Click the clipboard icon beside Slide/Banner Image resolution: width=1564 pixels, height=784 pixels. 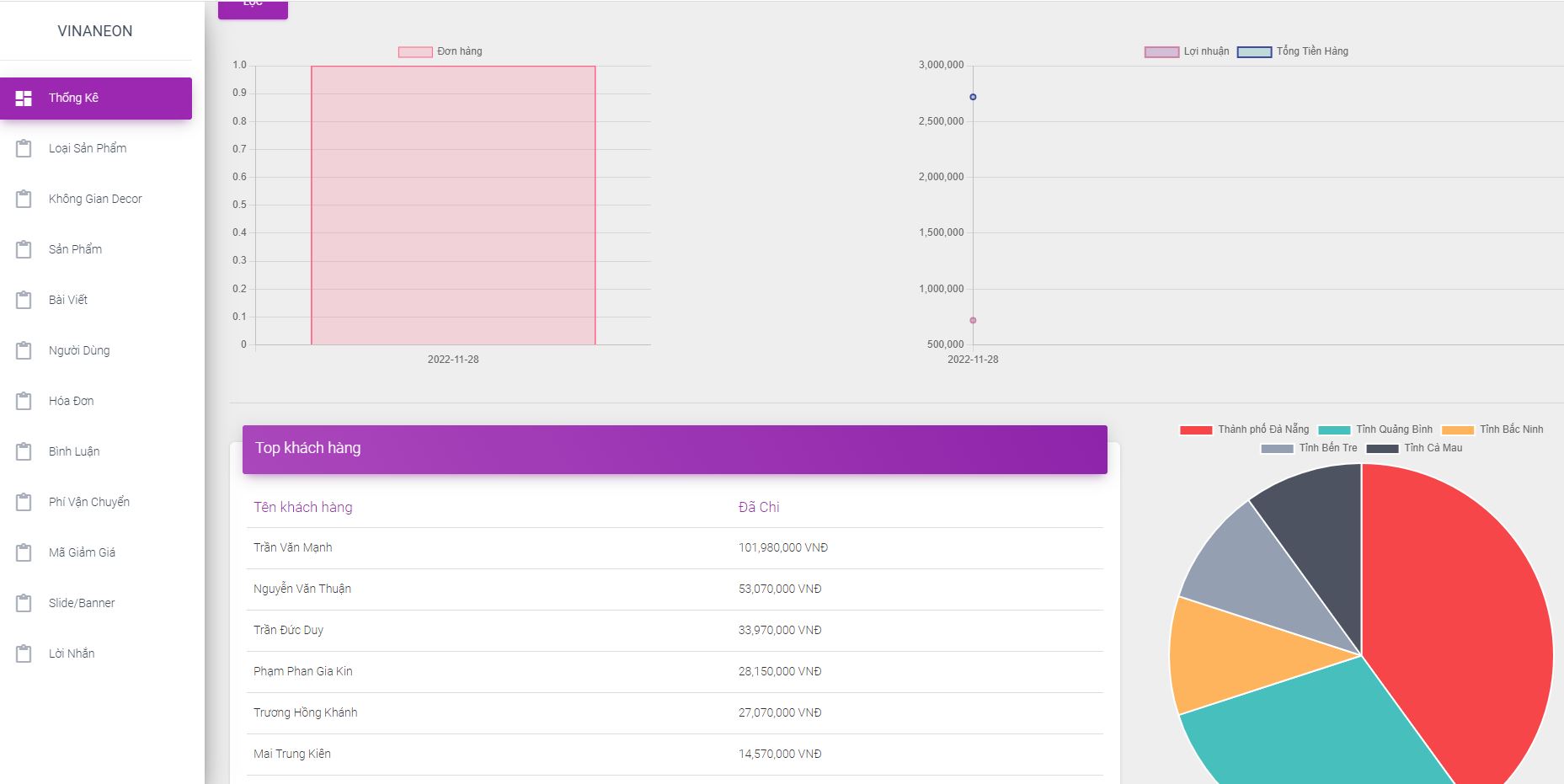(24, 603)
